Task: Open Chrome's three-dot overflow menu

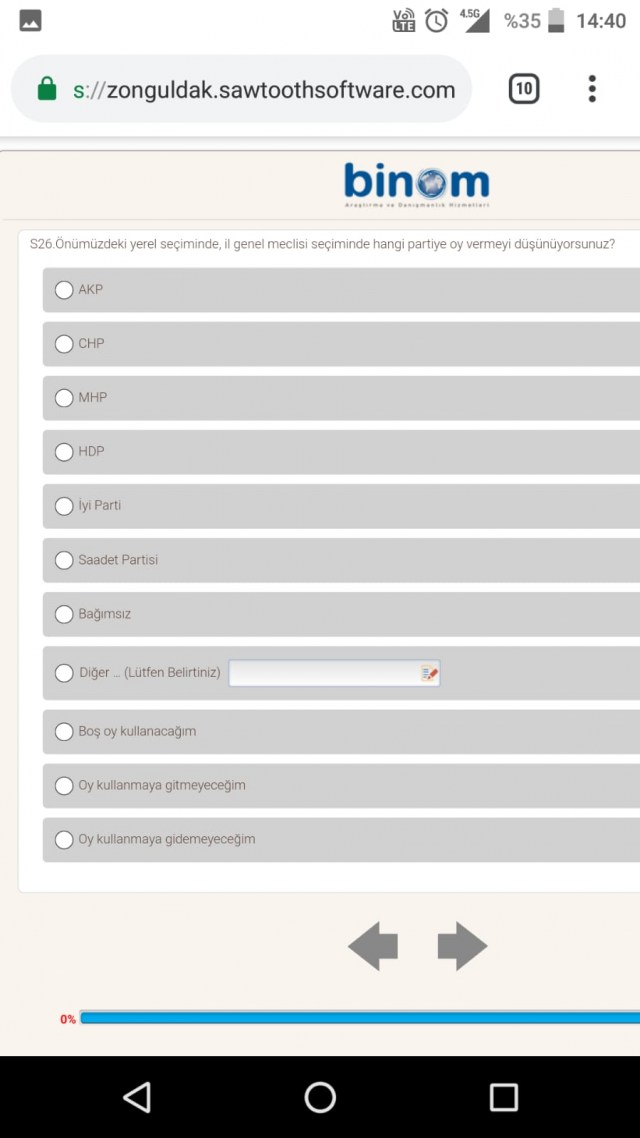Action: click(x=592, y=89)
